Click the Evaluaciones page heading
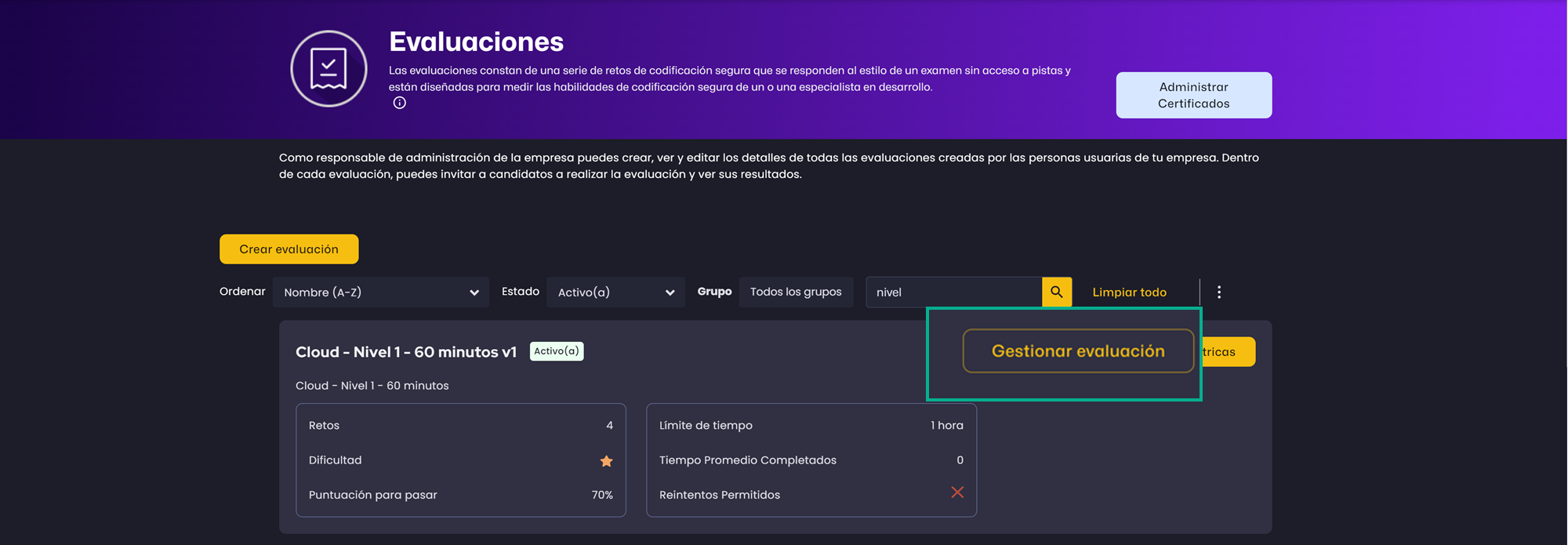Image resolution: width=1568 pixels, height=545 pixels. (476, 42)
